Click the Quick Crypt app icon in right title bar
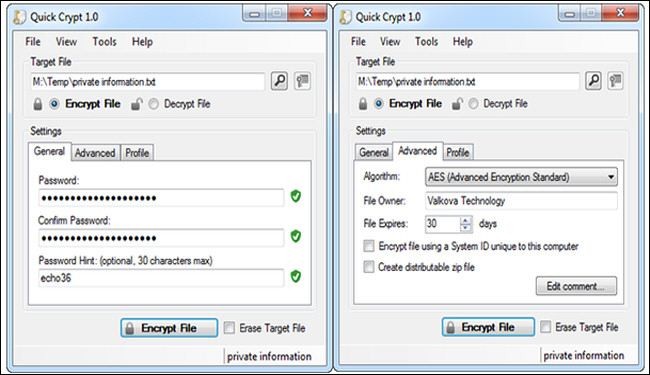 coord(345,17)
